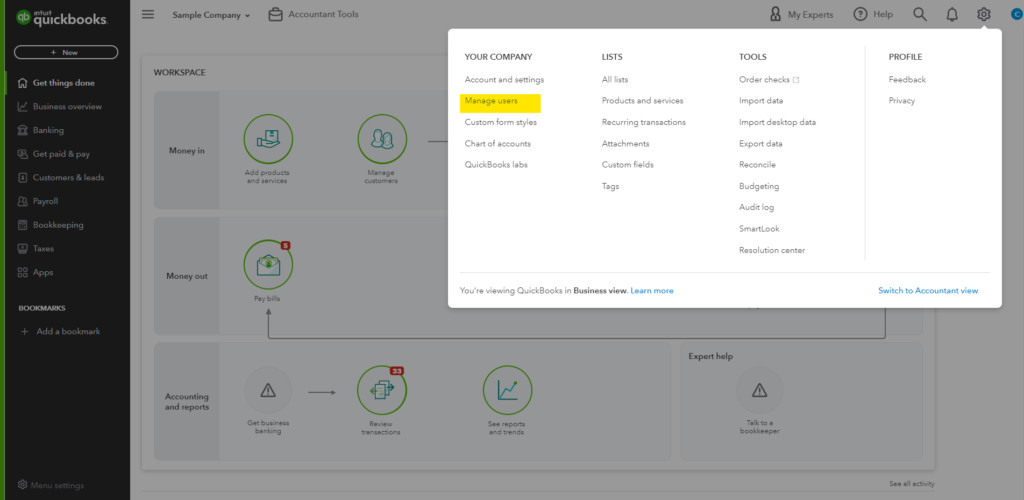The width and height of the screenshot is (1024, 500).
Task: Select Manage users in settings menu
Action: pyautogui.click(x=491, y=101)
